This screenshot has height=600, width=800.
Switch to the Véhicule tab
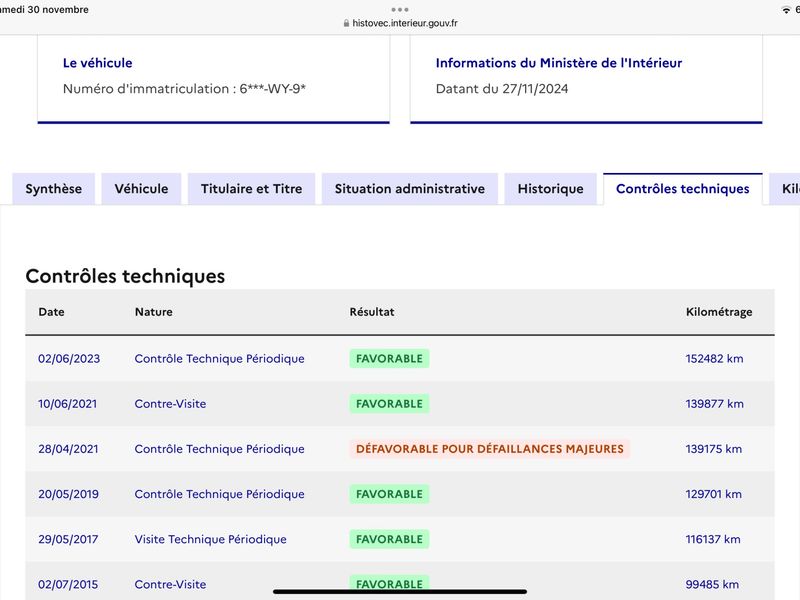[x=141, y=189]
